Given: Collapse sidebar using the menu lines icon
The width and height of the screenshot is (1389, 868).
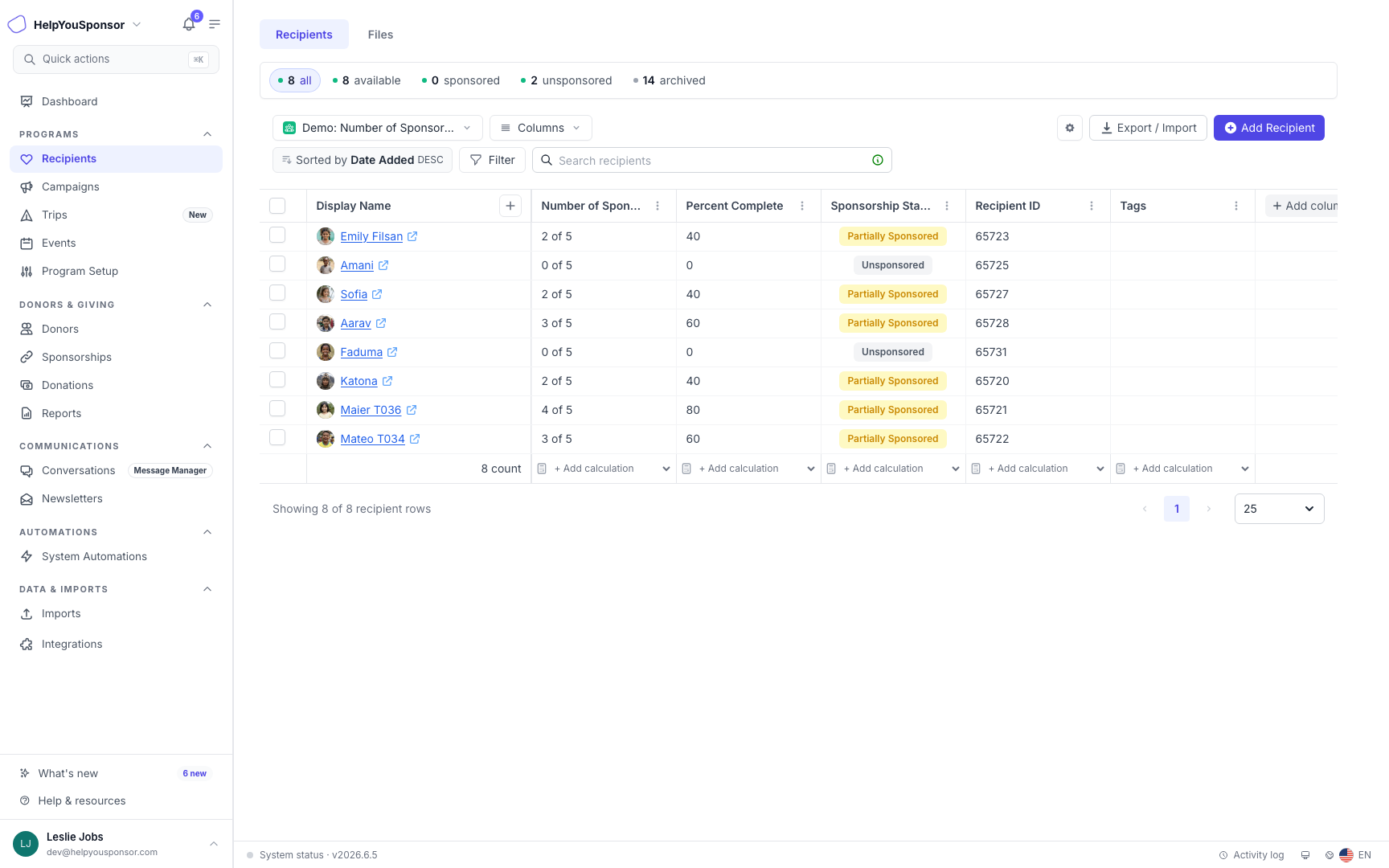Looking at the screenshot, I should [215, 24].
